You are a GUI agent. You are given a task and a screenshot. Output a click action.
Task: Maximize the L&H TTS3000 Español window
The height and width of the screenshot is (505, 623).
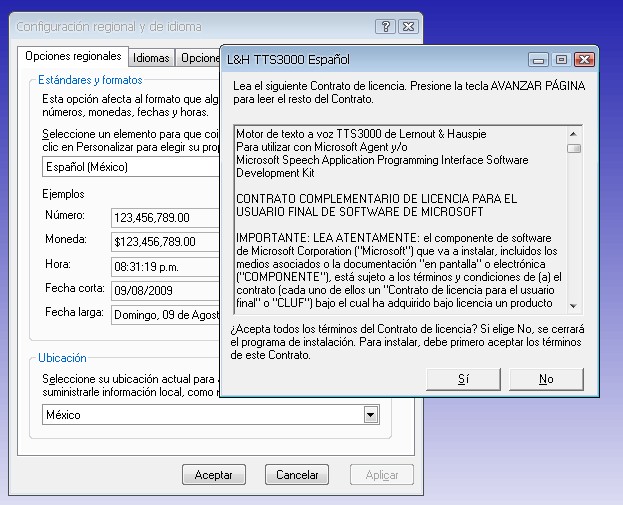click(x=561, y=60)
